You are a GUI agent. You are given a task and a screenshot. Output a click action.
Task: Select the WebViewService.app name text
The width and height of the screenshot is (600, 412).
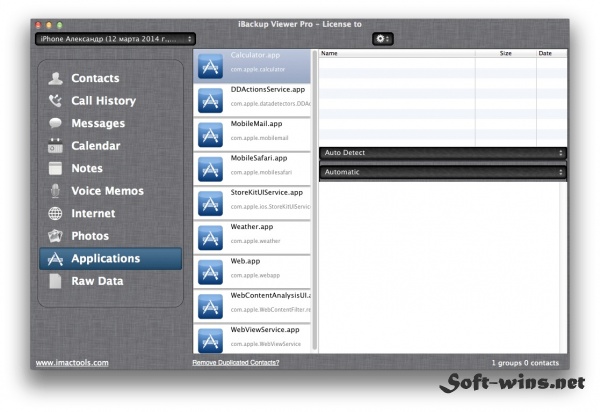point(265,330)
